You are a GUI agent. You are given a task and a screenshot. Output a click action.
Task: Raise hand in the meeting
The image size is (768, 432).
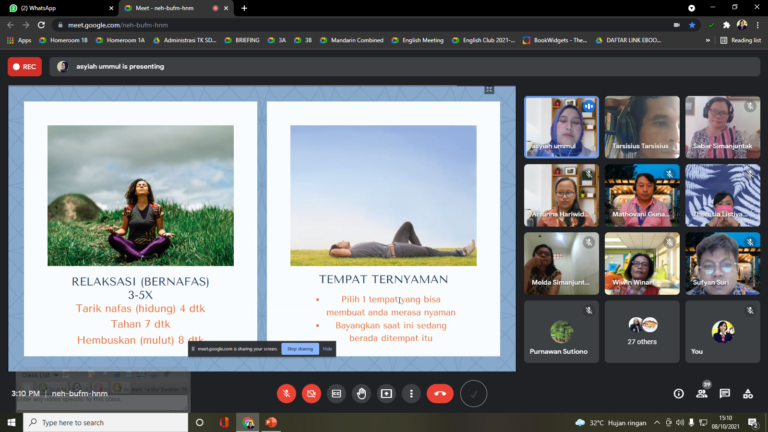361,394
